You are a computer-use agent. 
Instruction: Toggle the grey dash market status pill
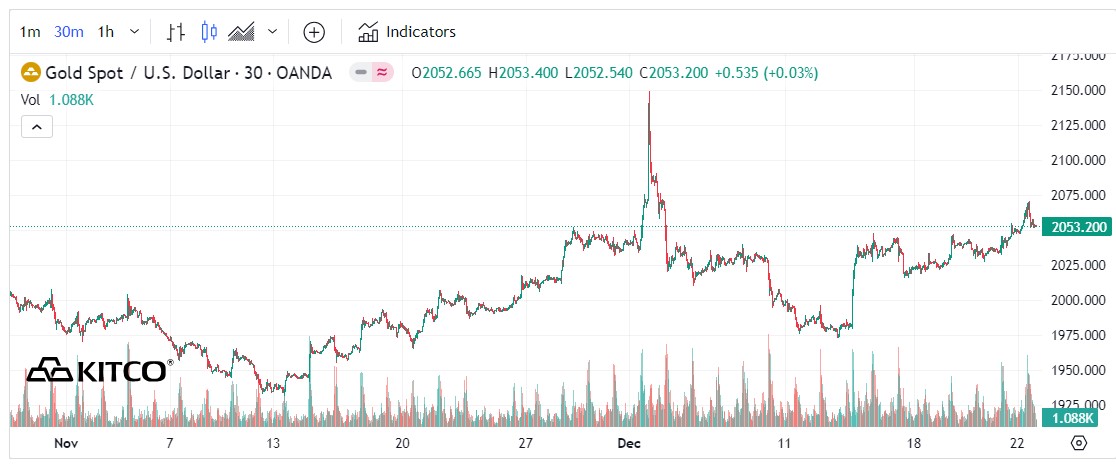[361, 73]
